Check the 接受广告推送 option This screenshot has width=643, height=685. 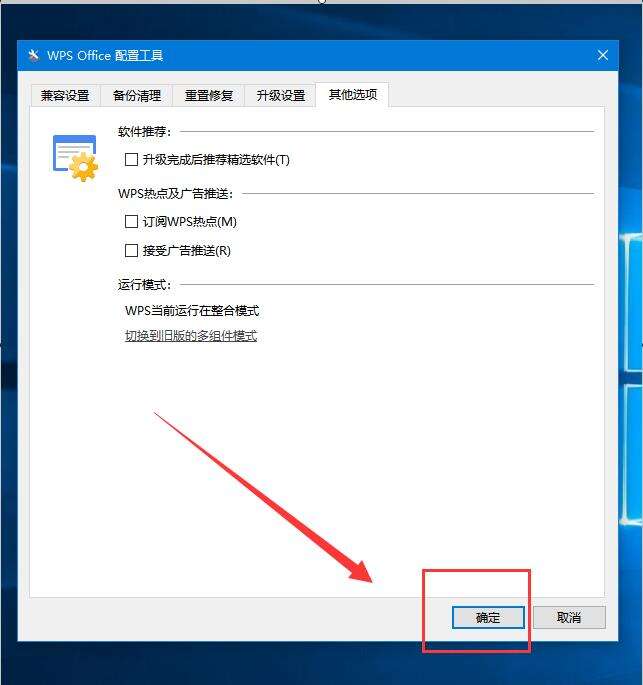[x=131, y=251]
